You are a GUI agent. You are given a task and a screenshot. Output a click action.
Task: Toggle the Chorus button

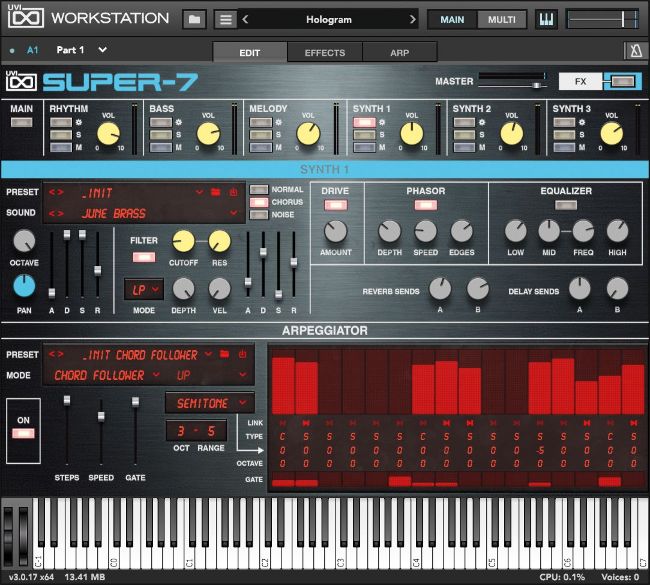(x=259, y=202)
